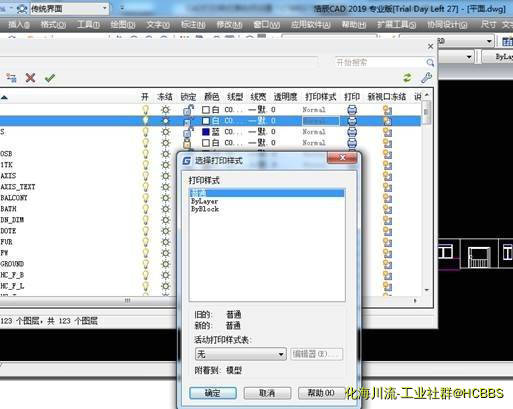Click the green checkmark set current icon
Viewport: 513px width, 409px height.
[50, 78]
